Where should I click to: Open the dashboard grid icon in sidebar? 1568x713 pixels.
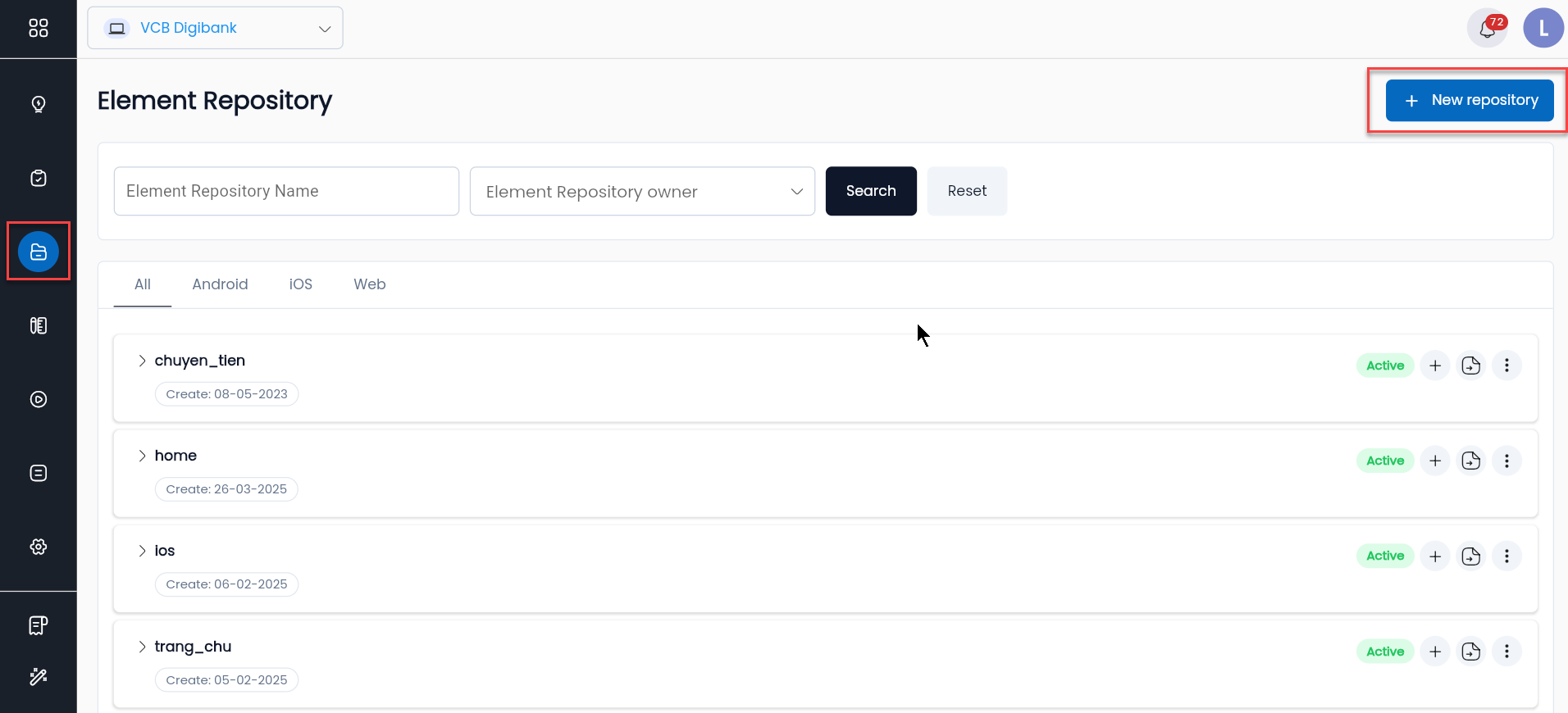(38, 28)
